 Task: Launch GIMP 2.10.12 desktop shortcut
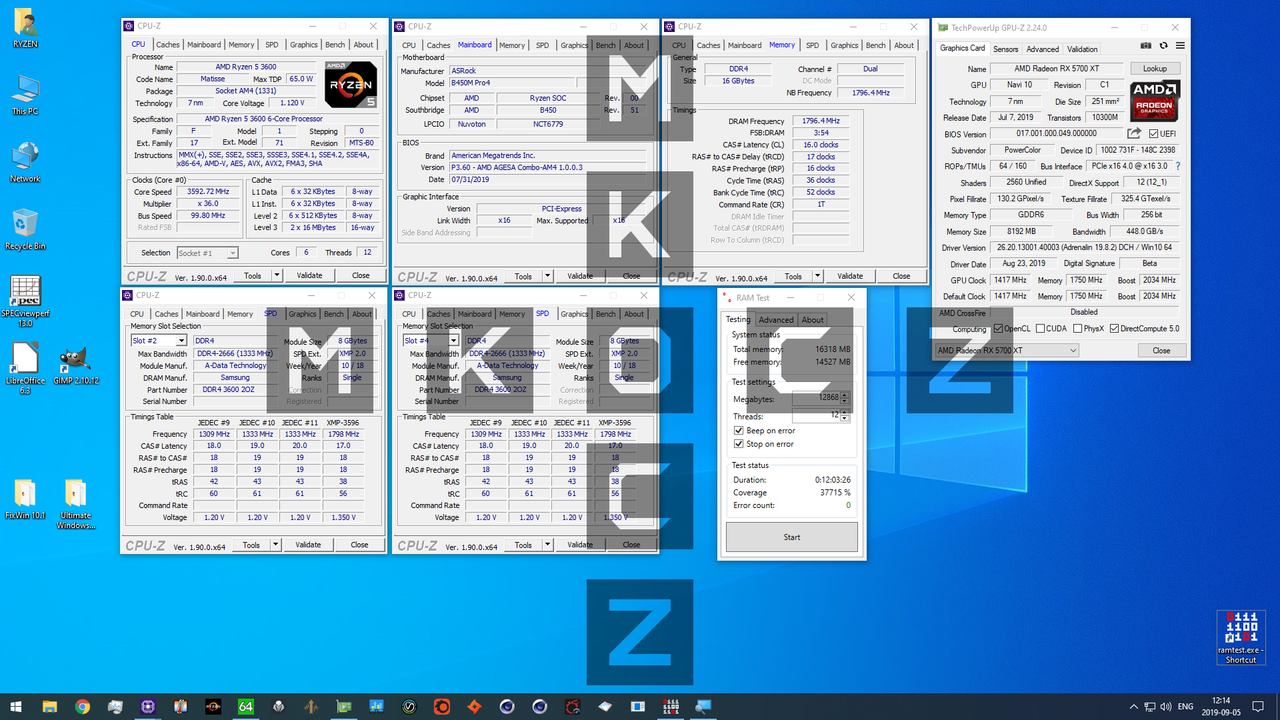pos(75,366)
